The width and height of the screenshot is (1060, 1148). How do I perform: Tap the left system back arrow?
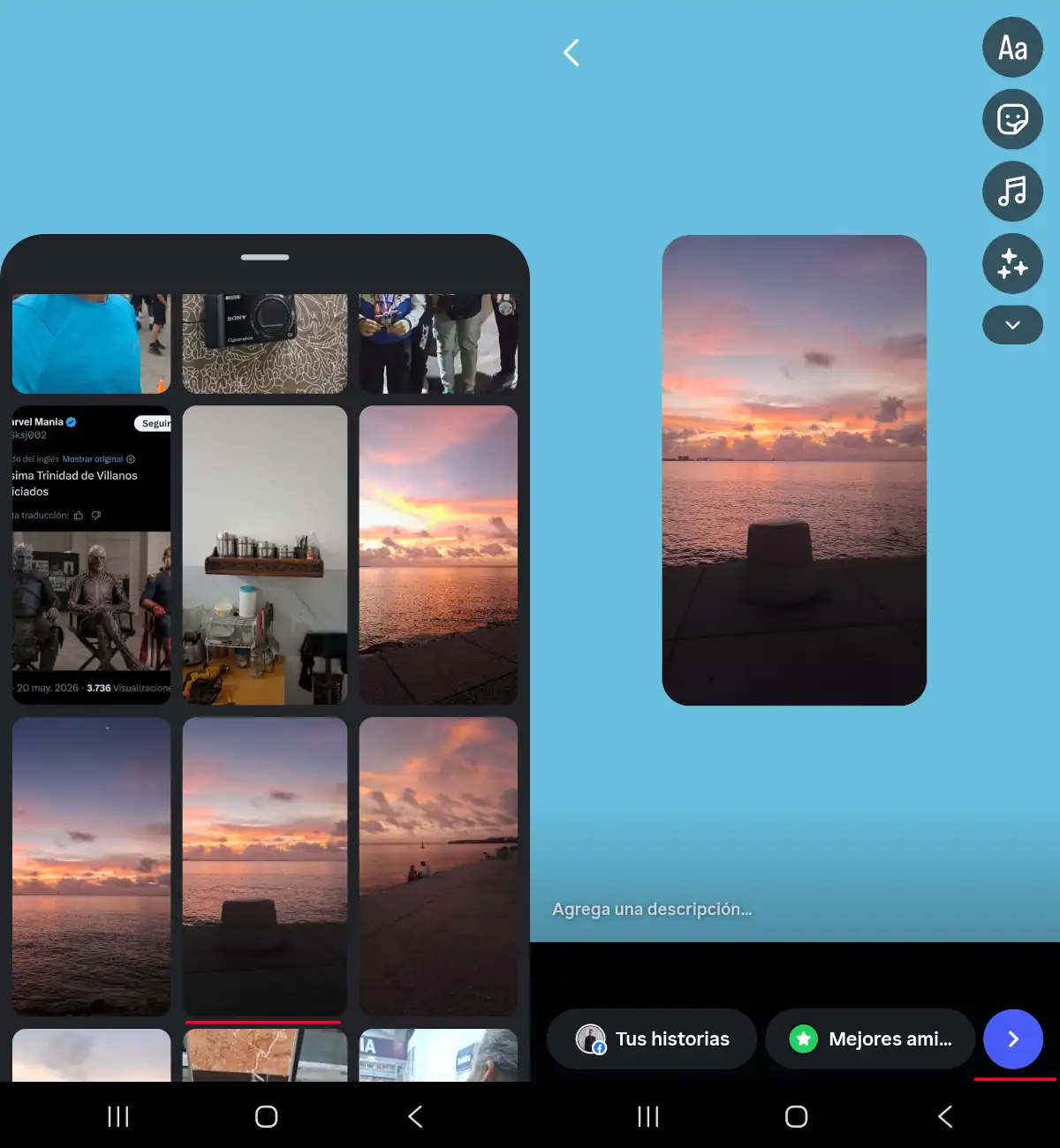coord(415,1117)
